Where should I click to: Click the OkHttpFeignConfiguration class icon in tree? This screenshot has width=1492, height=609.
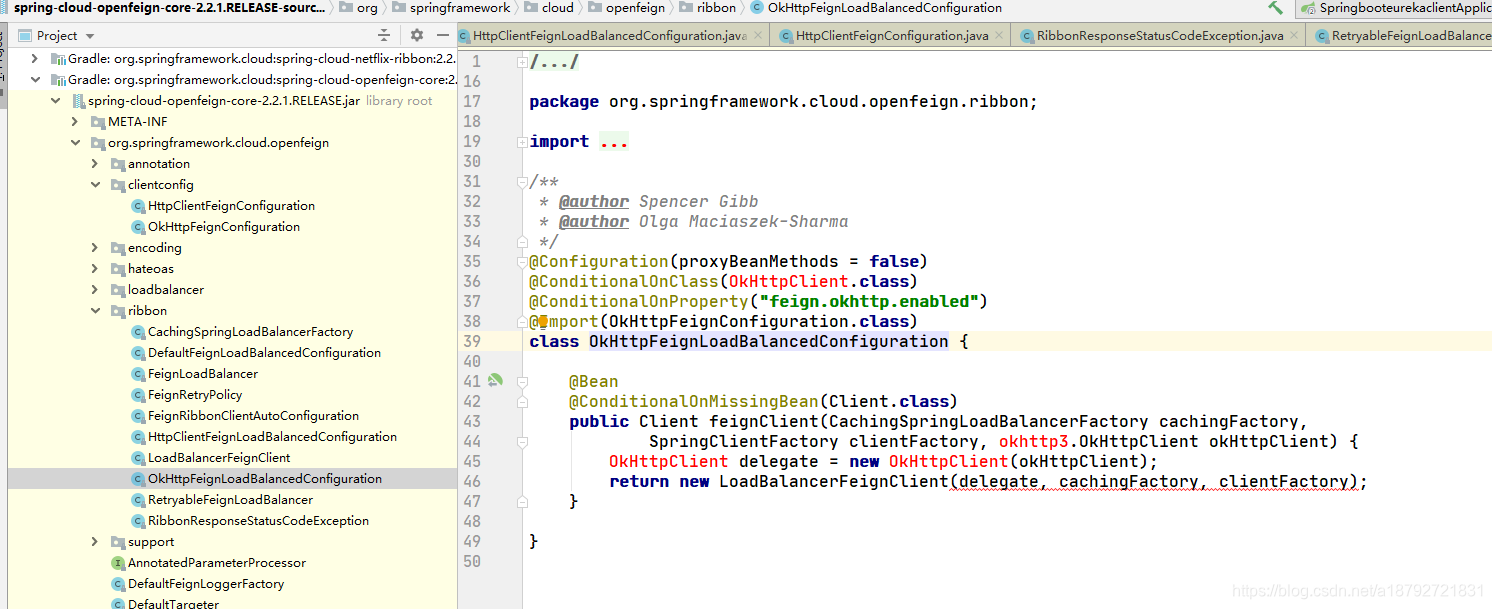(x=139, y=227)
